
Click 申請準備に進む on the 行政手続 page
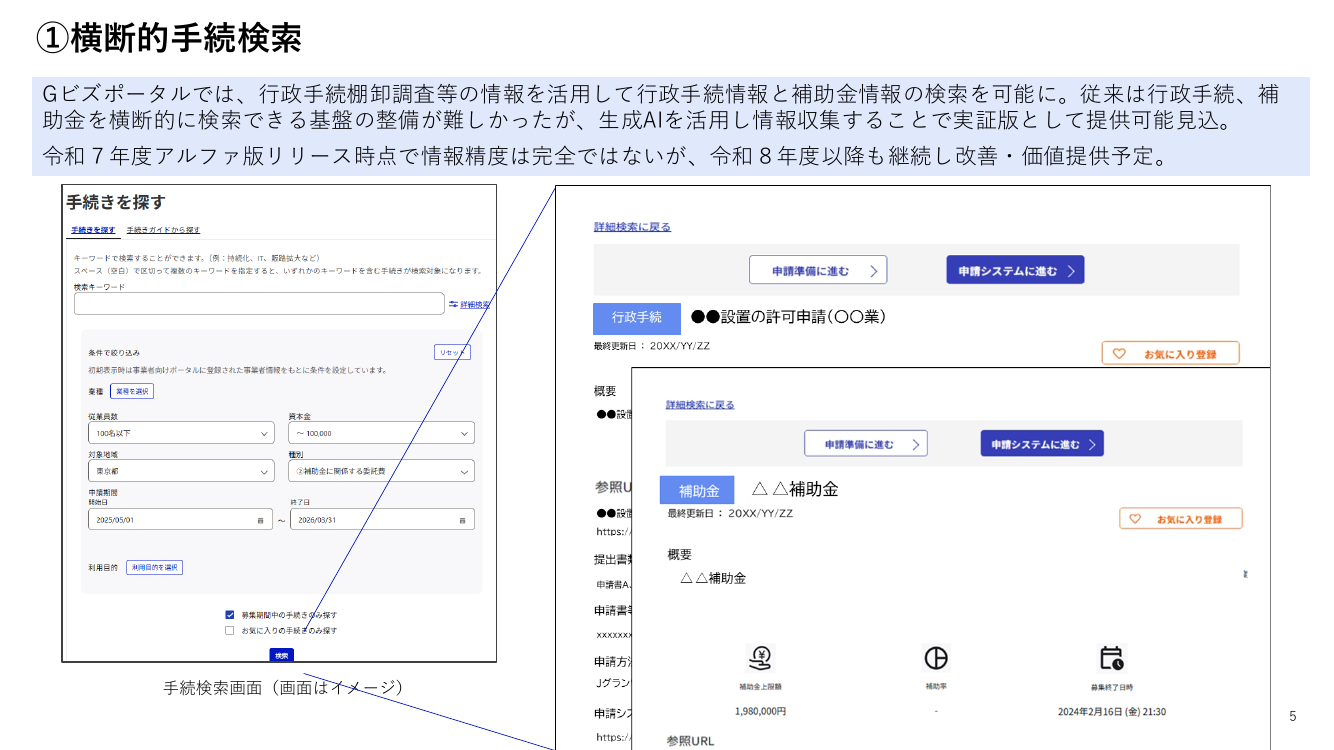pyautogui.click(x=818, y=270)
